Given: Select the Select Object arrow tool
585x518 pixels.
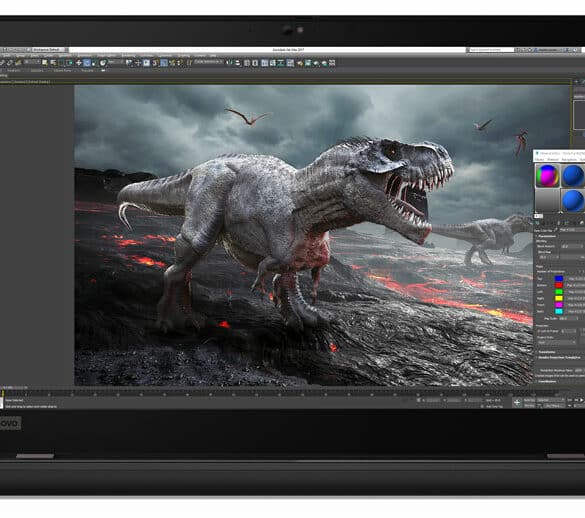Looking at the screenshot, I should (45, 62).
